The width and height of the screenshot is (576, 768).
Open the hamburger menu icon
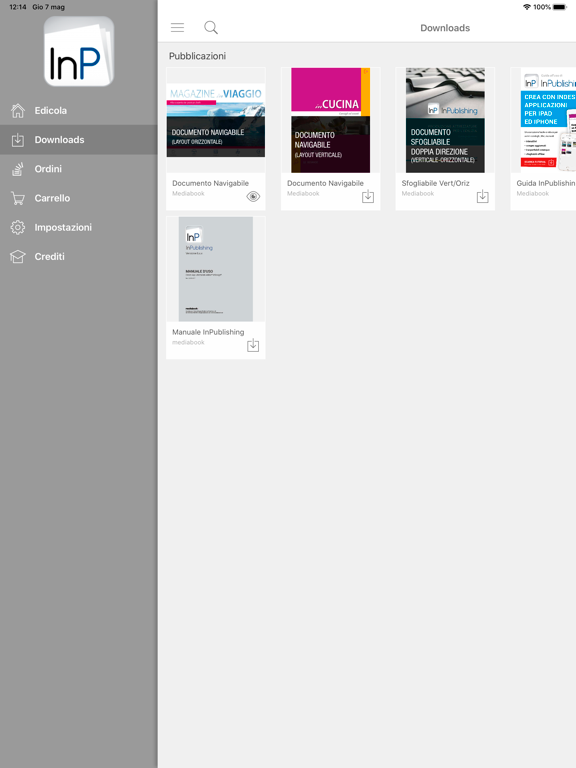pyautogui.click(x=177, y=27)
